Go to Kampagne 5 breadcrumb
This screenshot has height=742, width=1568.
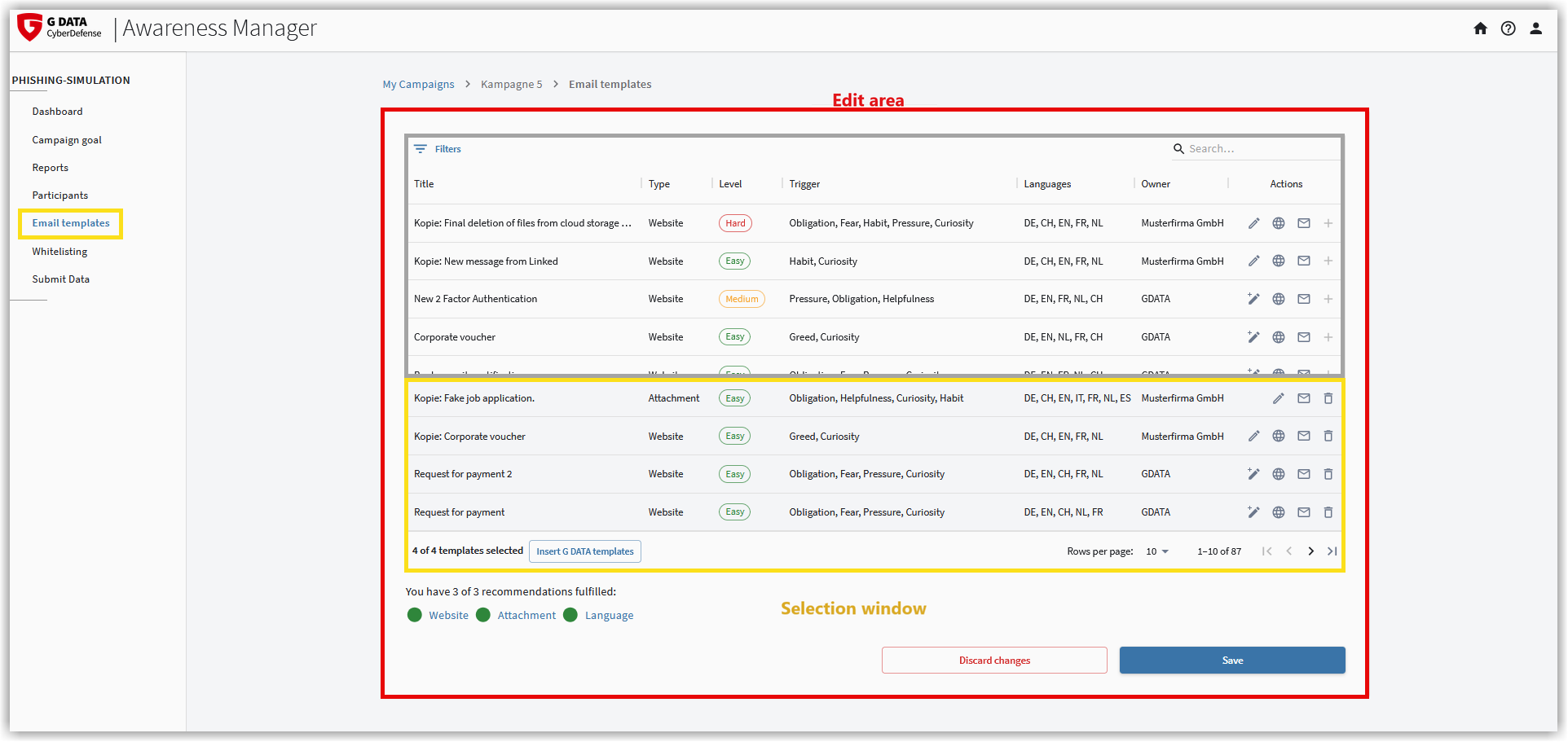tap(512, 85)
